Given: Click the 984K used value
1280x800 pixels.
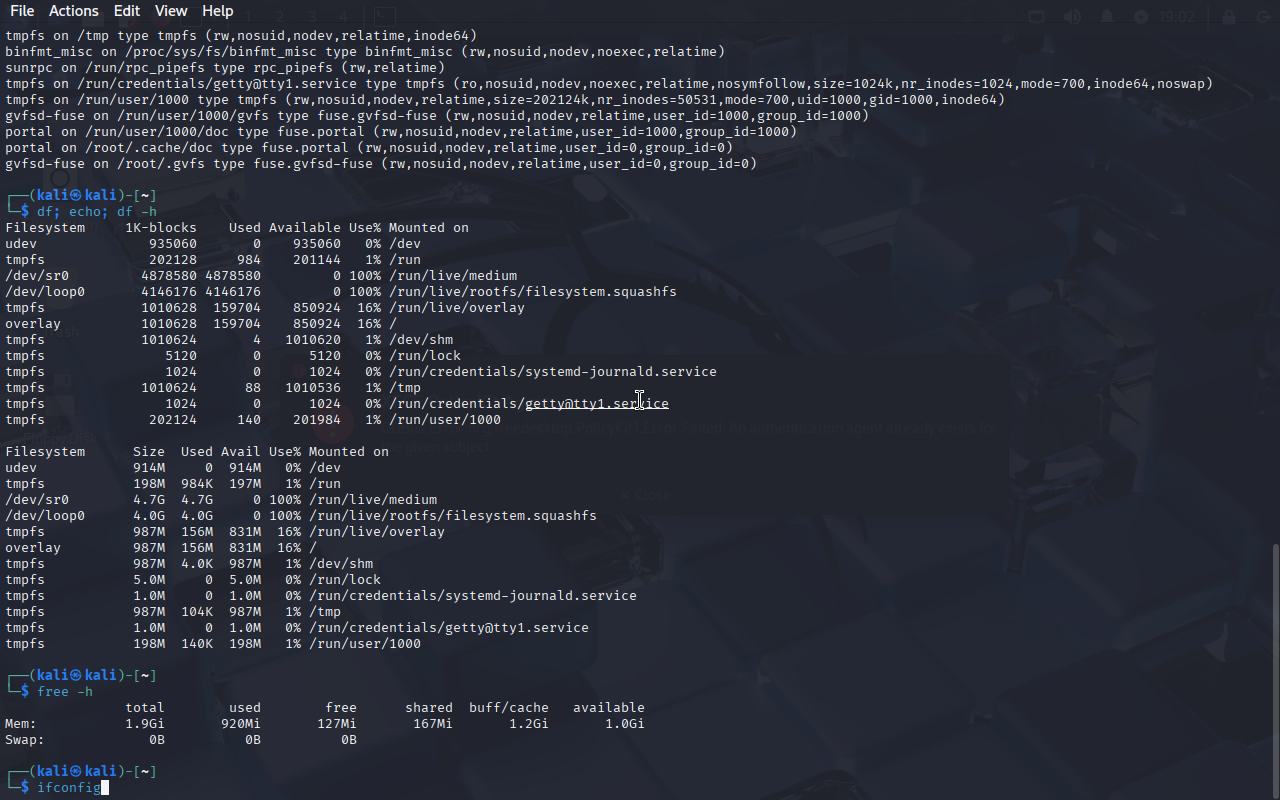Looking at the screenshot, I should click(197, 484).
